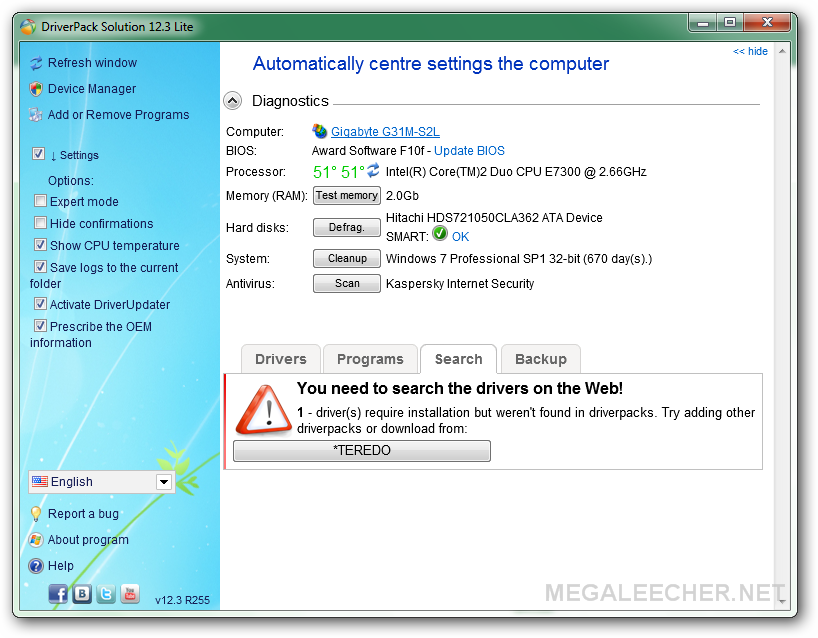The width and height of the screenshot is (818, 638).
Task: Toggle the Settings checkbox
Action: coord(39,153)
